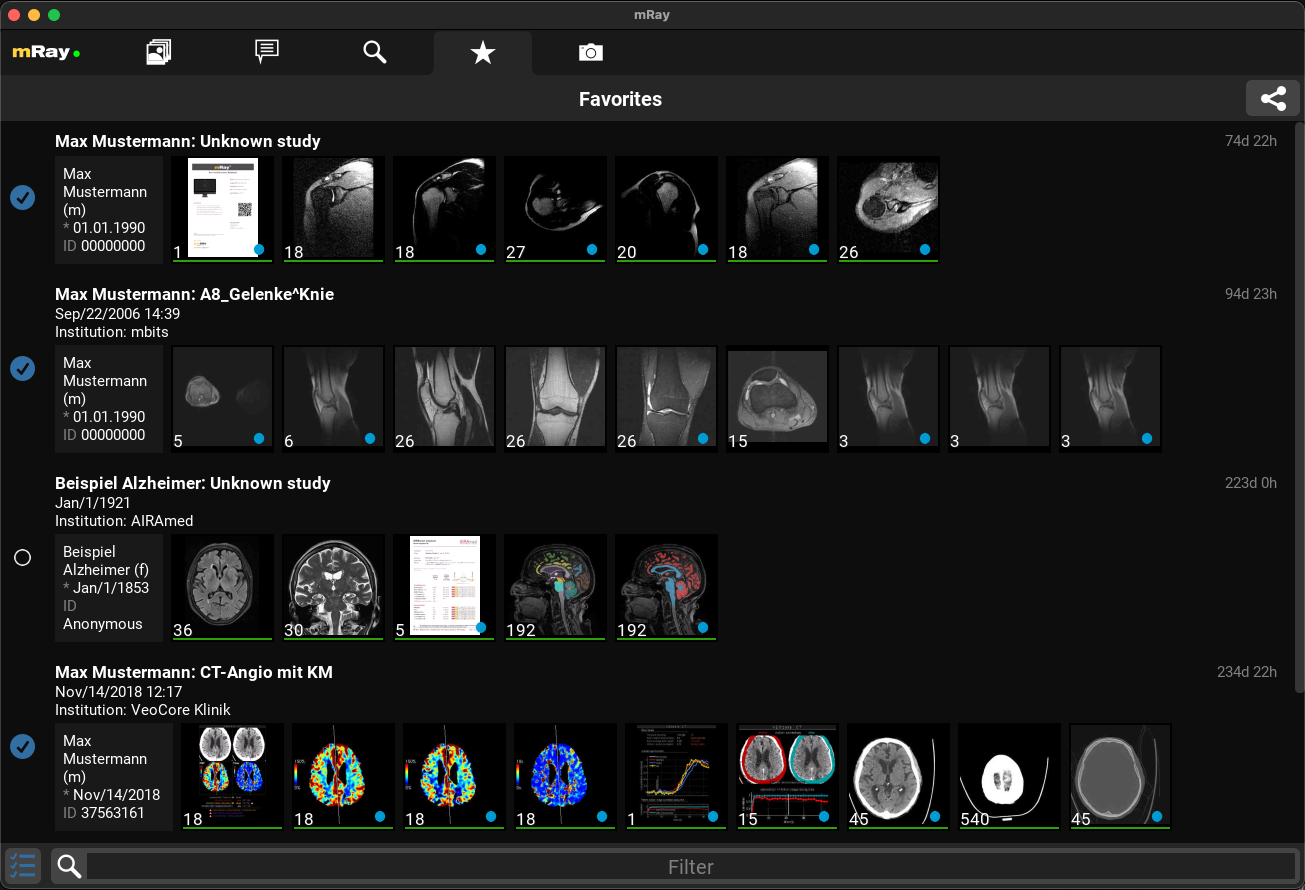Click the vertical scrollbar on the right
1305x890 pixels.
[1298, 400]
